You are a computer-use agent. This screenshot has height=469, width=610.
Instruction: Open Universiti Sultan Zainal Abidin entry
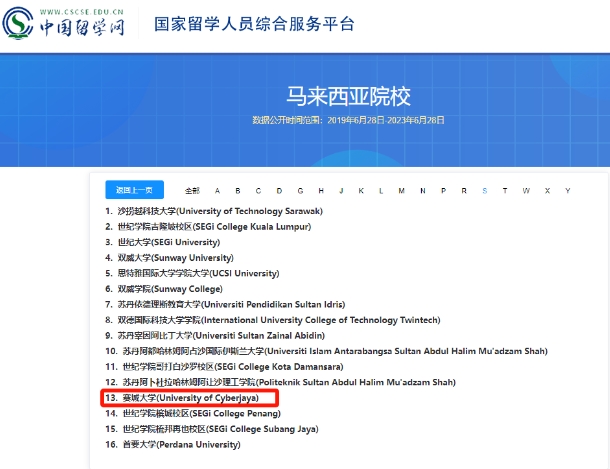(x=215, y=336)
